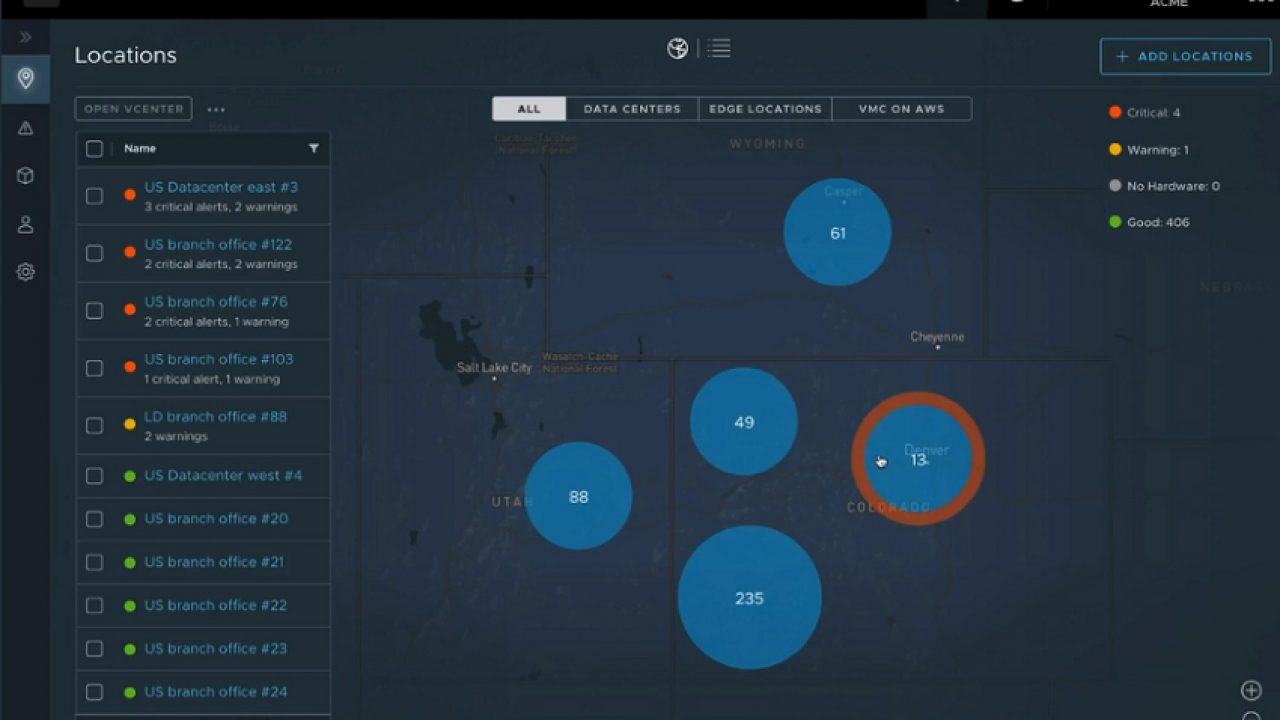Check the US branch office #24 checkbox

[94, 692]
